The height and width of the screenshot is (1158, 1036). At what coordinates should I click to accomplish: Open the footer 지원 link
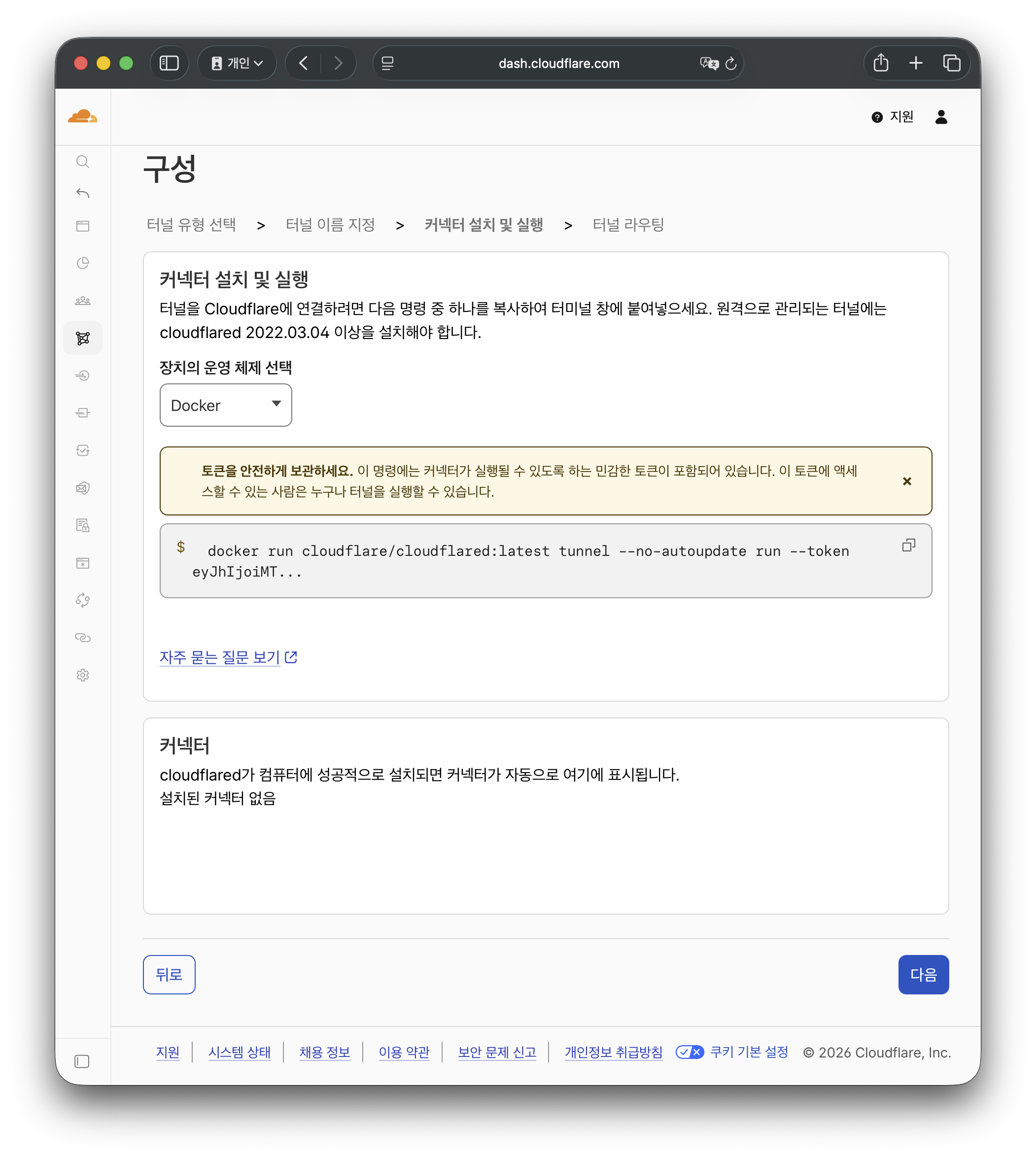click(168, 1052)
